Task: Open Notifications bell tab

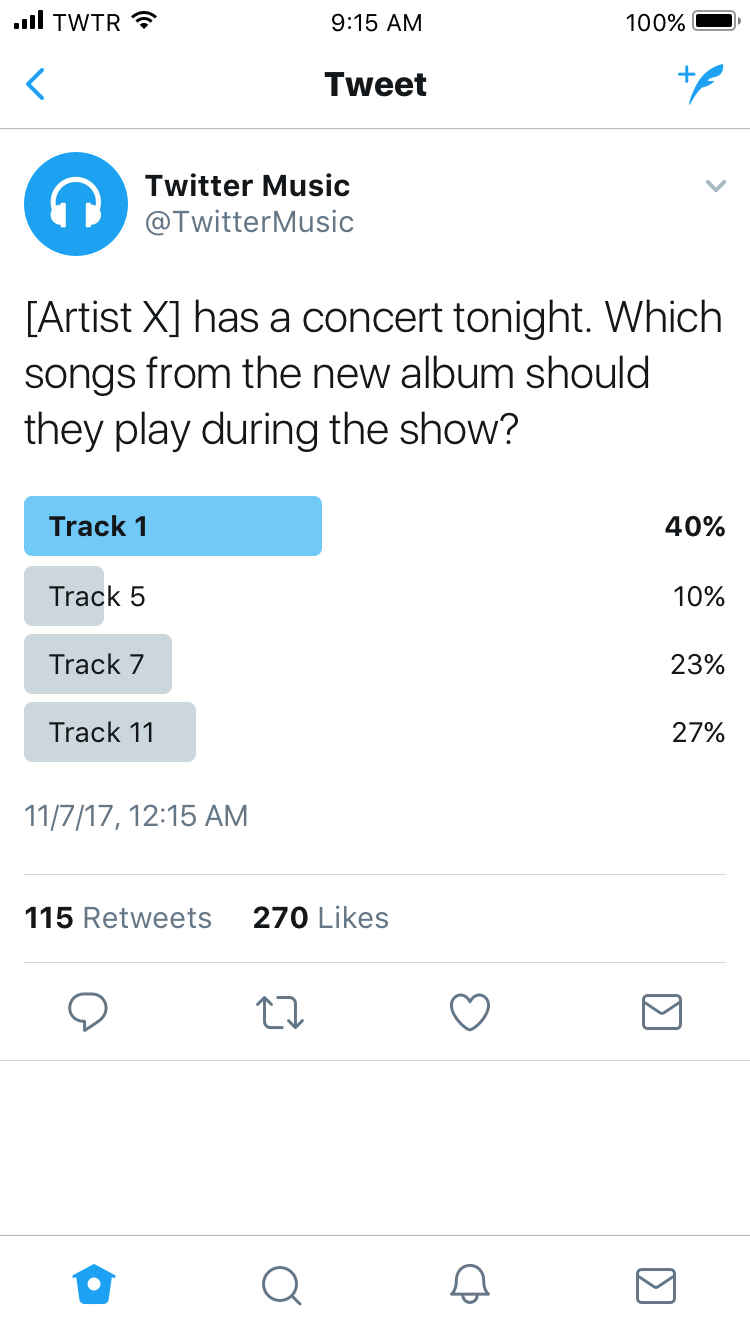Action: 469,1284
